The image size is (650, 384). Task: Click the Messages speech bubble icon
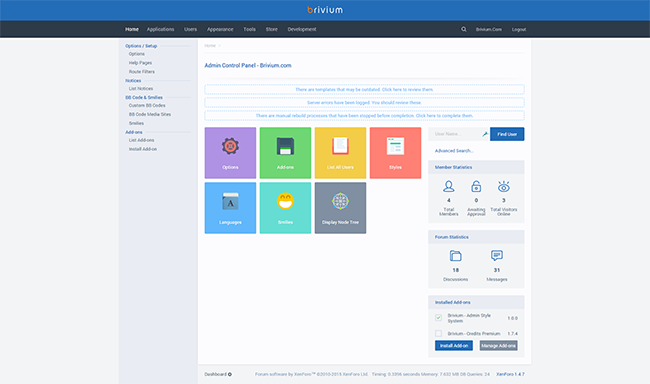497,255
